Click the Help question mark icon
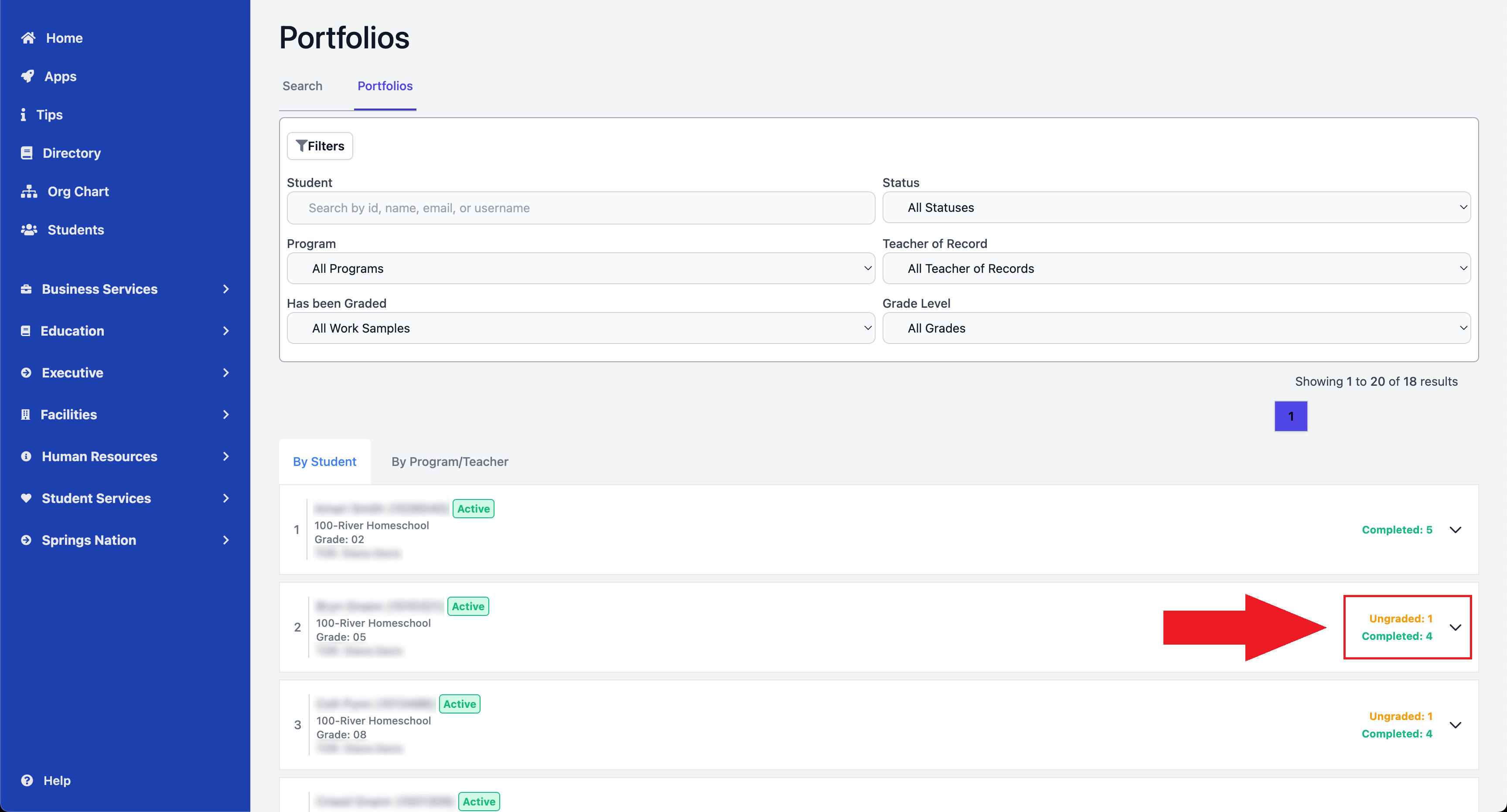Viewport: 1507px width, 812px height. (x=27, y=781)
